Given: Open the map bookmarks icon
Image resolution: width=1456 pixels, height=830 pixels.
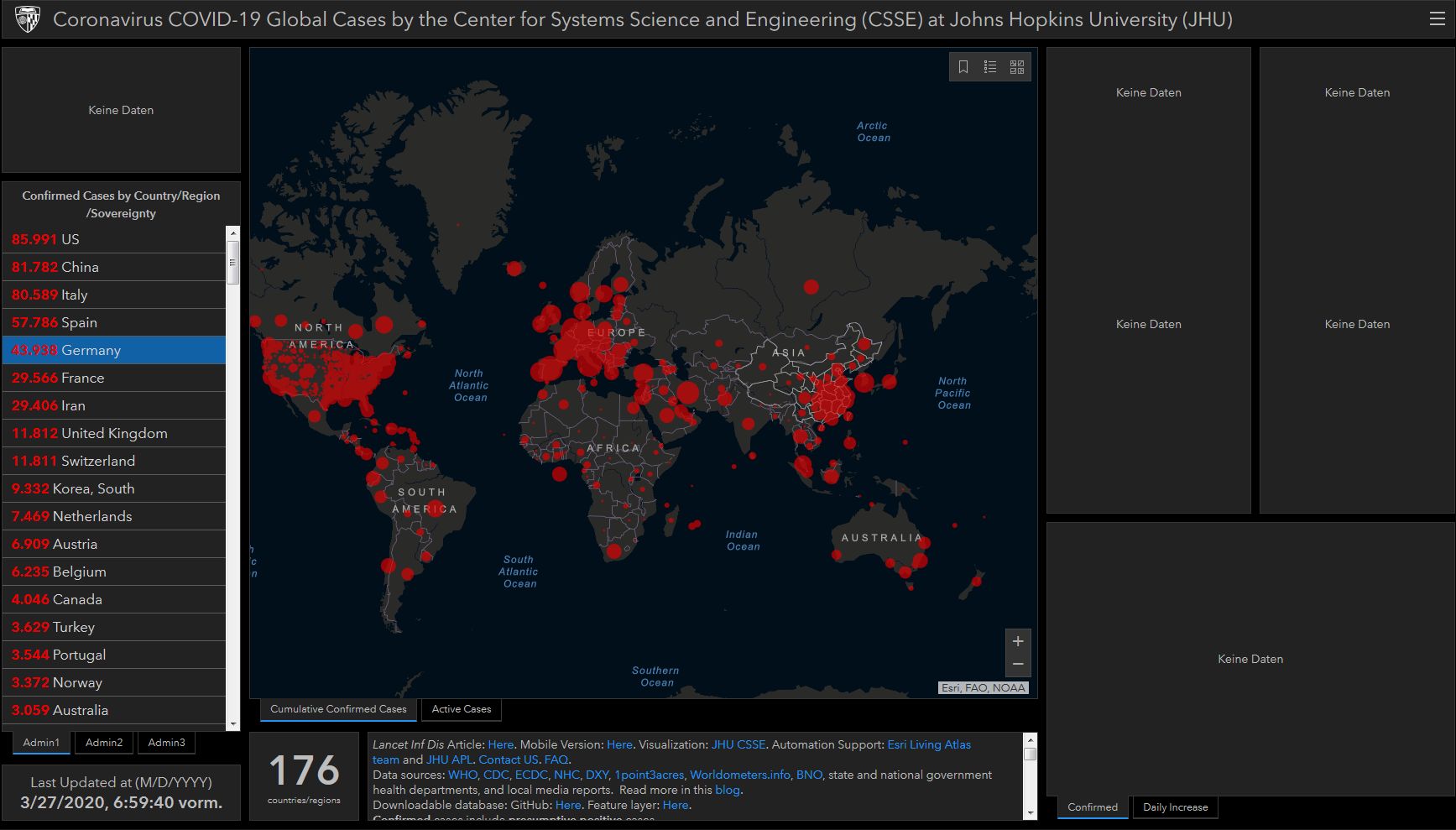Looking at the screenshot, I should (963, 67).
